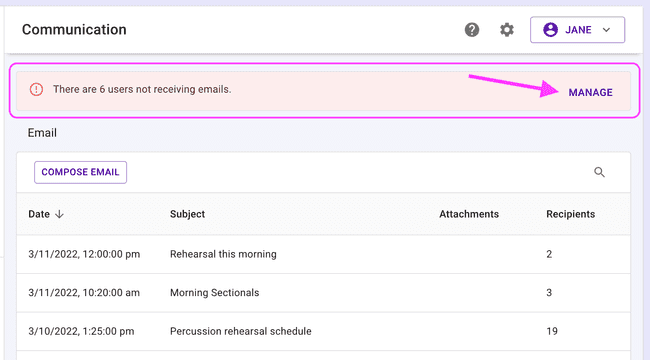
Task: Click recipient count 19
Action: 552,331
